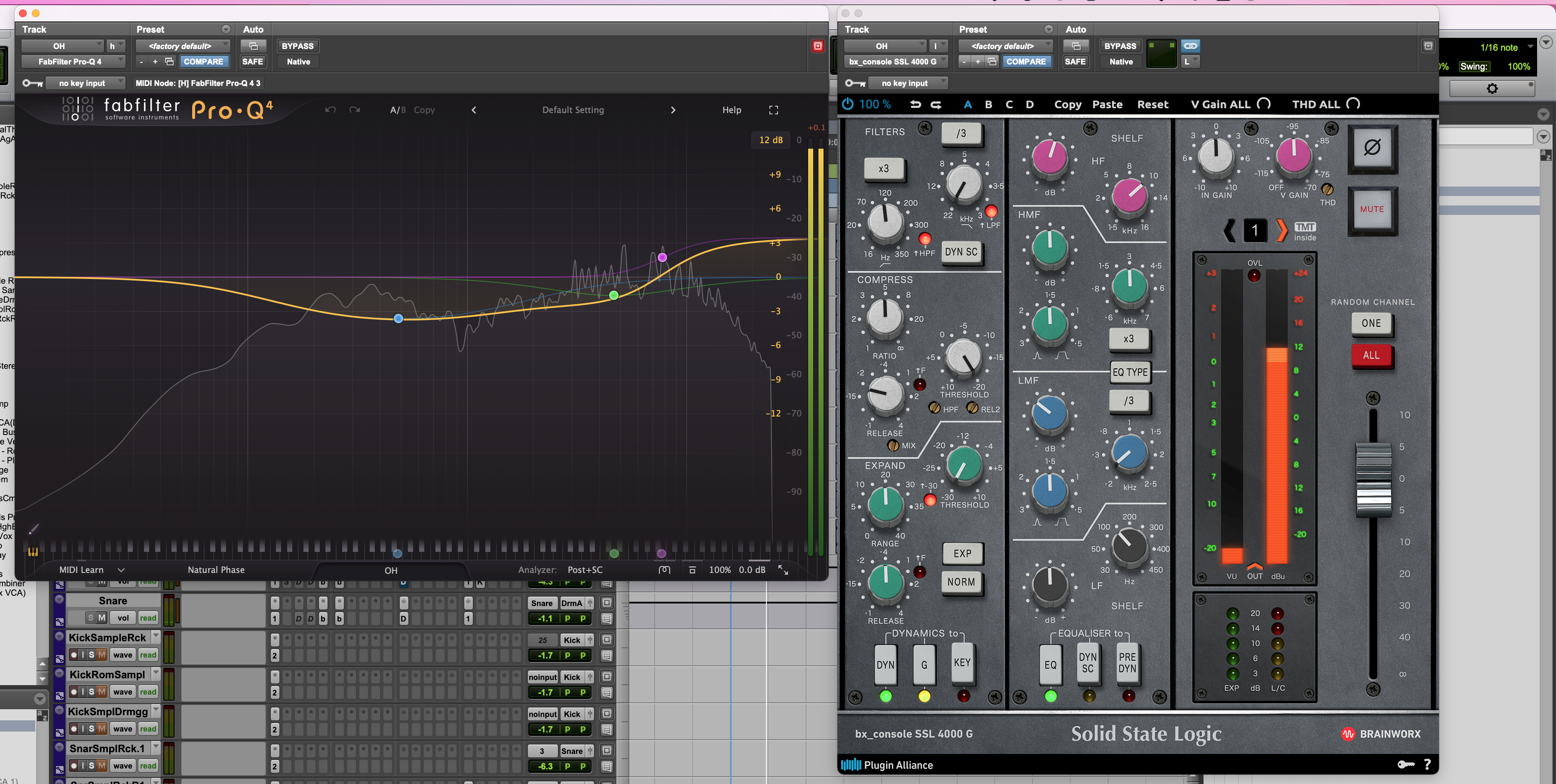Open the bx_console help question mark
The image size is (1556, 784).
1427,764
